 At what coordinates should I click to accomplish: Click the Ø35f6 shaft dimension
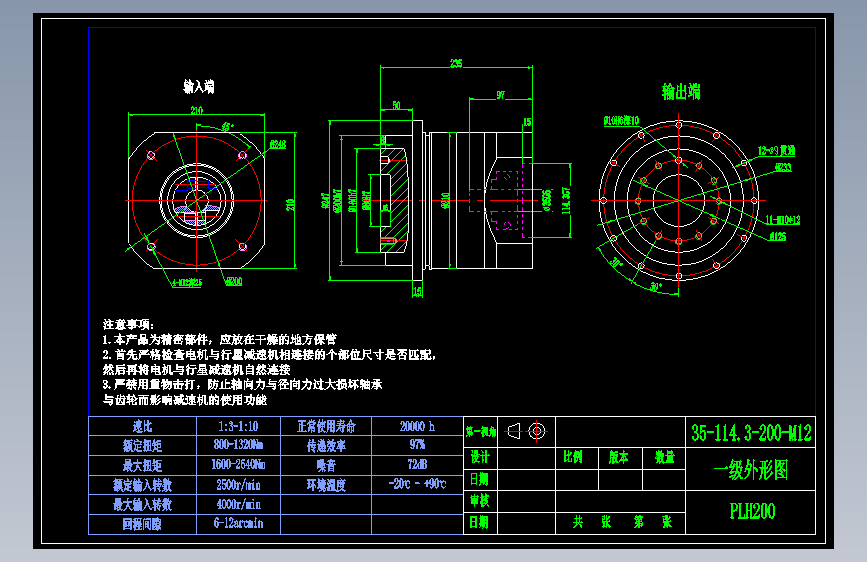547,200
